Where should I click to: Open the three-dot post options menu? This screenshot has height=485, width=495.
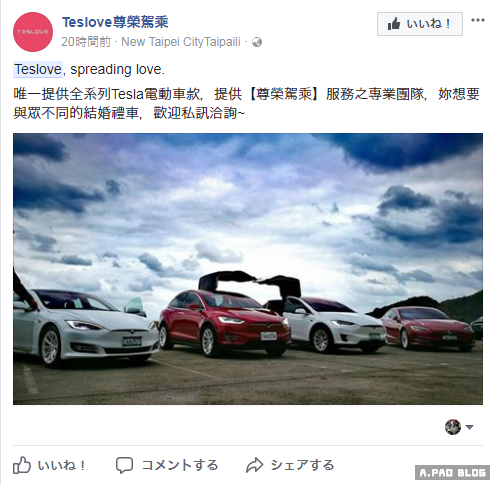(x=477, y=20)
